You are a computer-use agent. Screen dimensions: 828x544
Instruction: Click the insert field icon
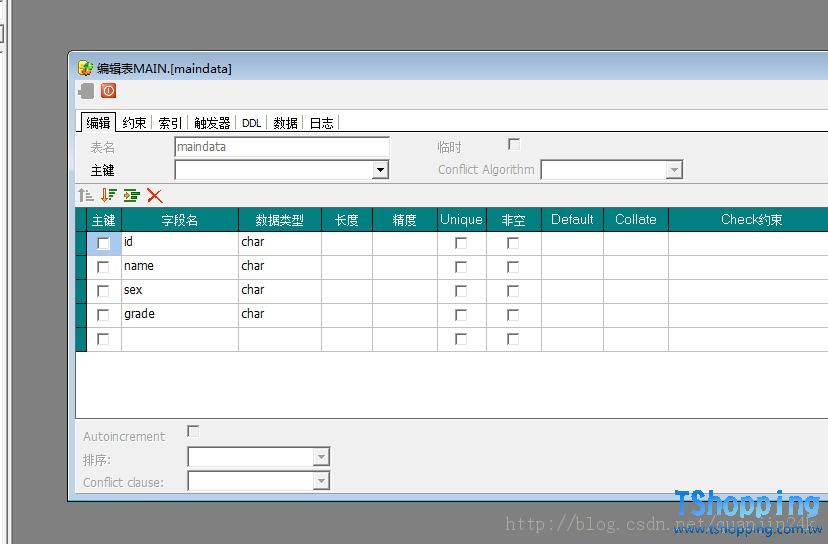[x=131, y=195]
